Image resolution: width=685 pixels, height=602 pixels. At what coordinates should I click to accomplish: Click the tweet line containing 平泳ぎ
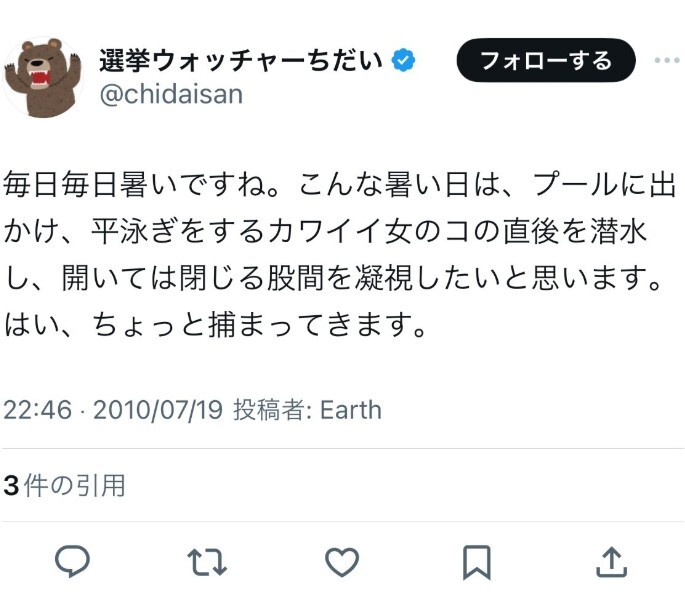tap(325, 231)
